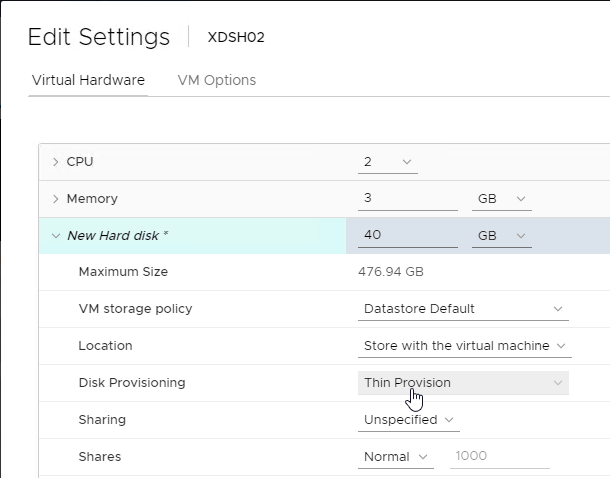This screenshot has height=478, width=610.
Task: Click the CPU dropdown chevron icon
Action: pyautogui.click(x=407, y=162)
